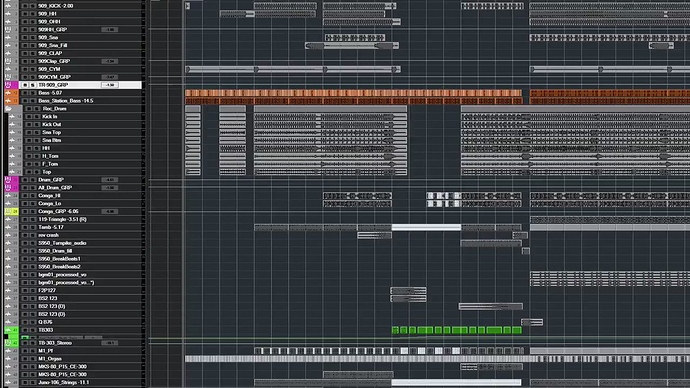Screen dimensions: 690x388
Task: Click the green TB-303_Stereo group icon
Action: tap(8, 343)
